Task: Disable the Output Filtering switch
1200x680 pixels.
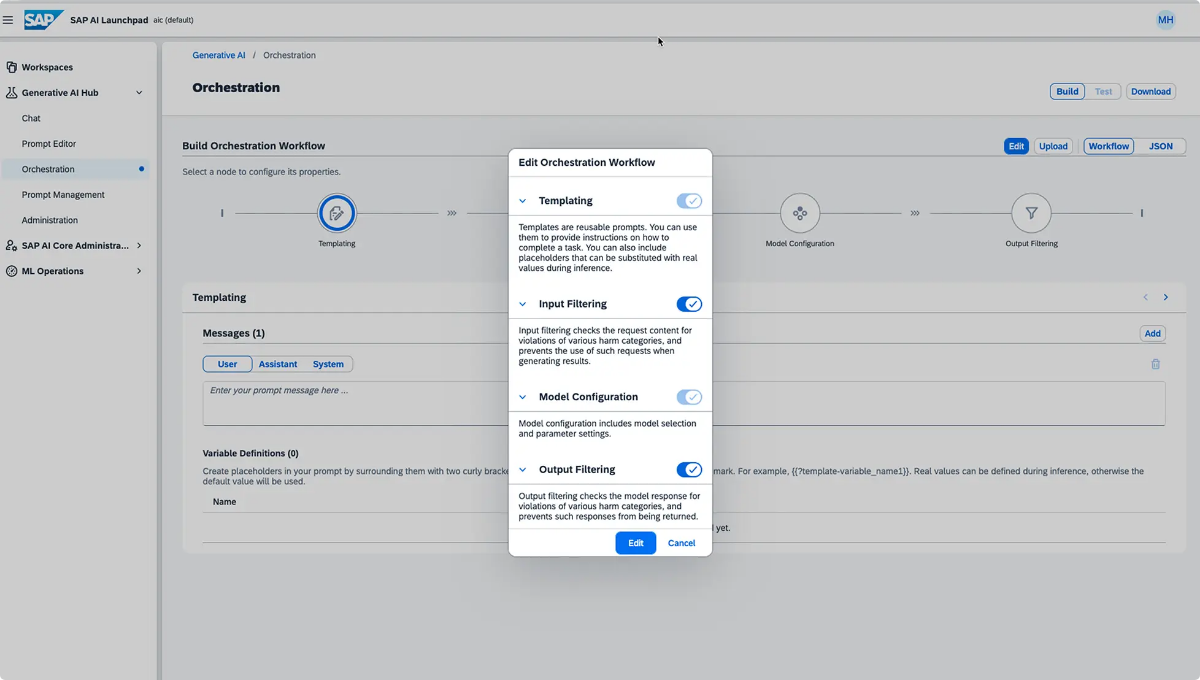Action: [689, 470]
